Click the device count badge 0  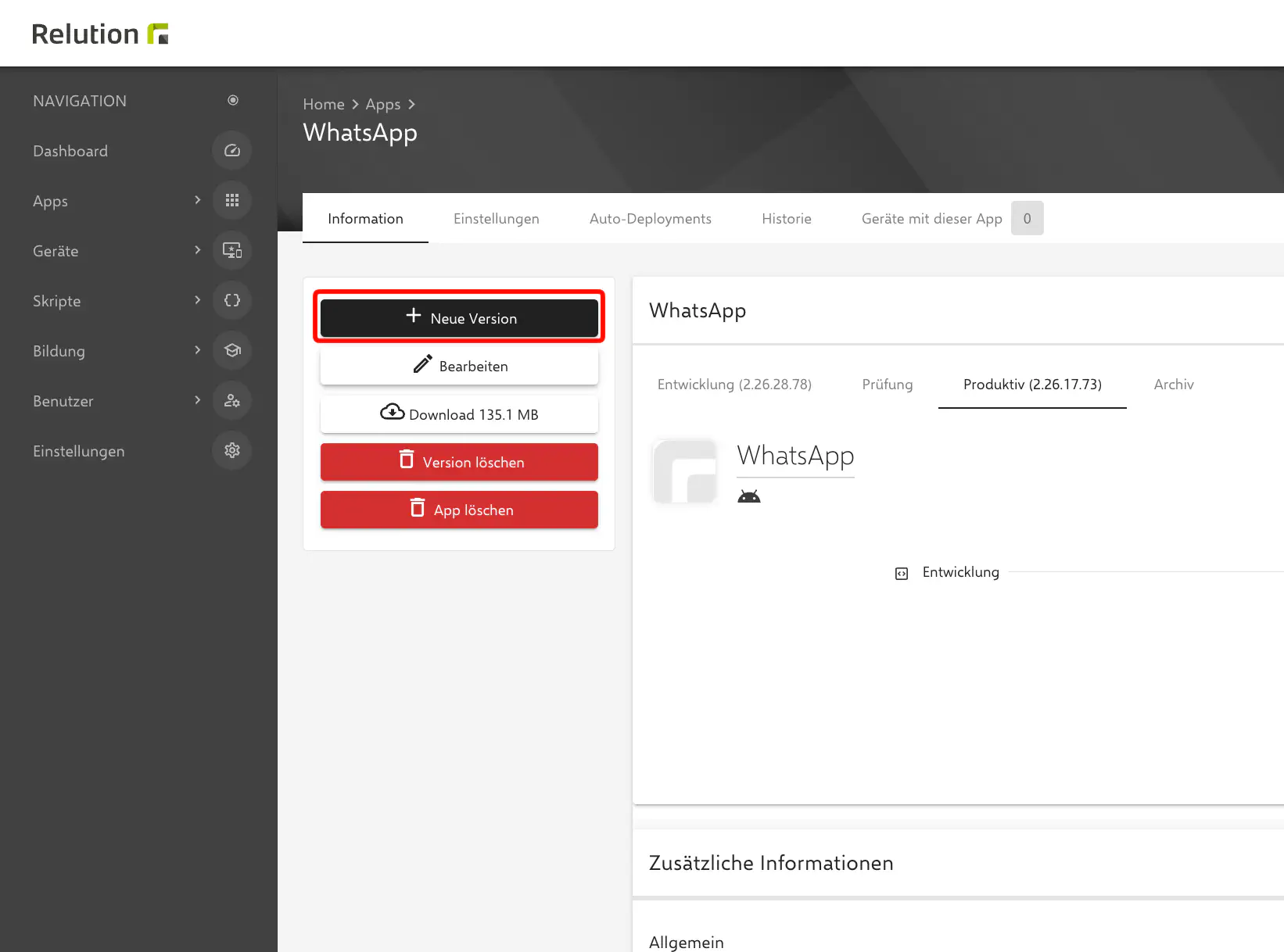coord(1028,219)
